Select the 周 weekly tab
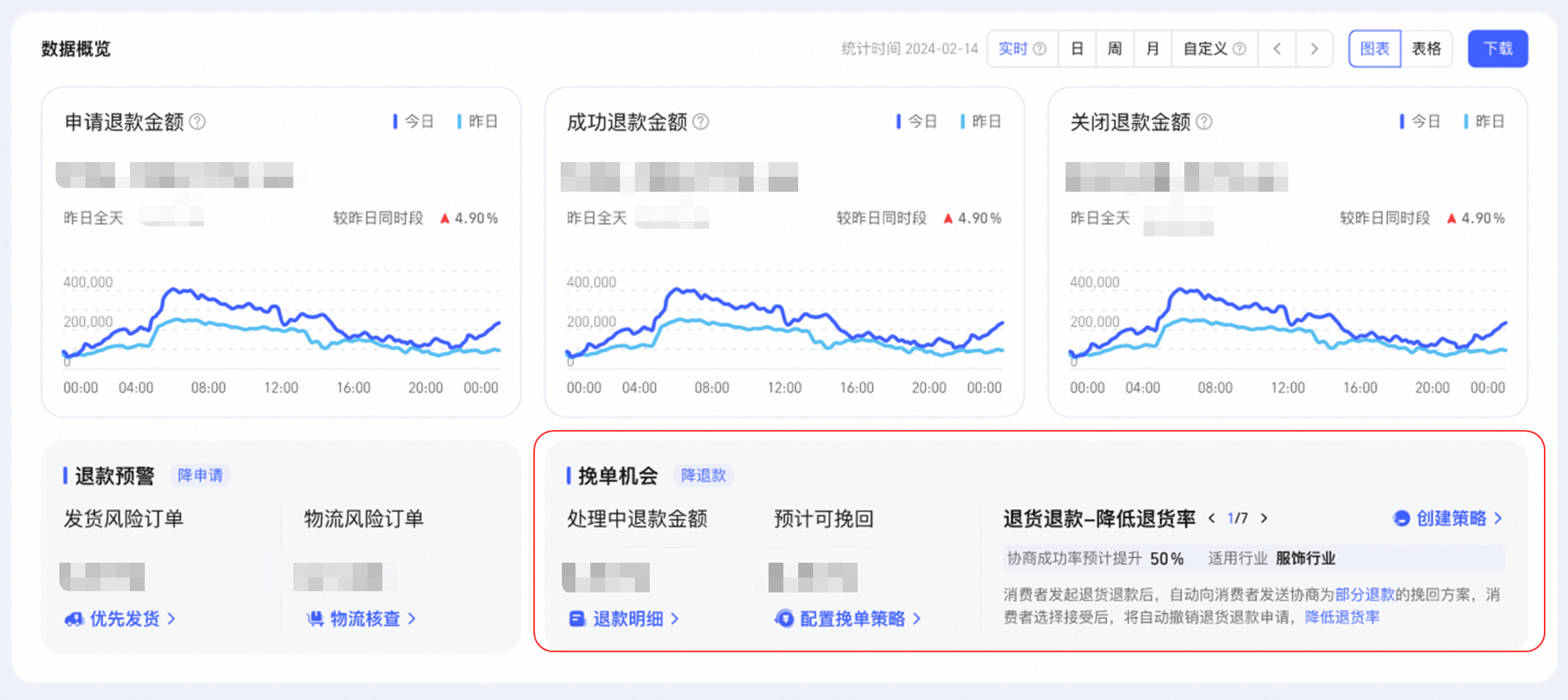 (1114, 49)
